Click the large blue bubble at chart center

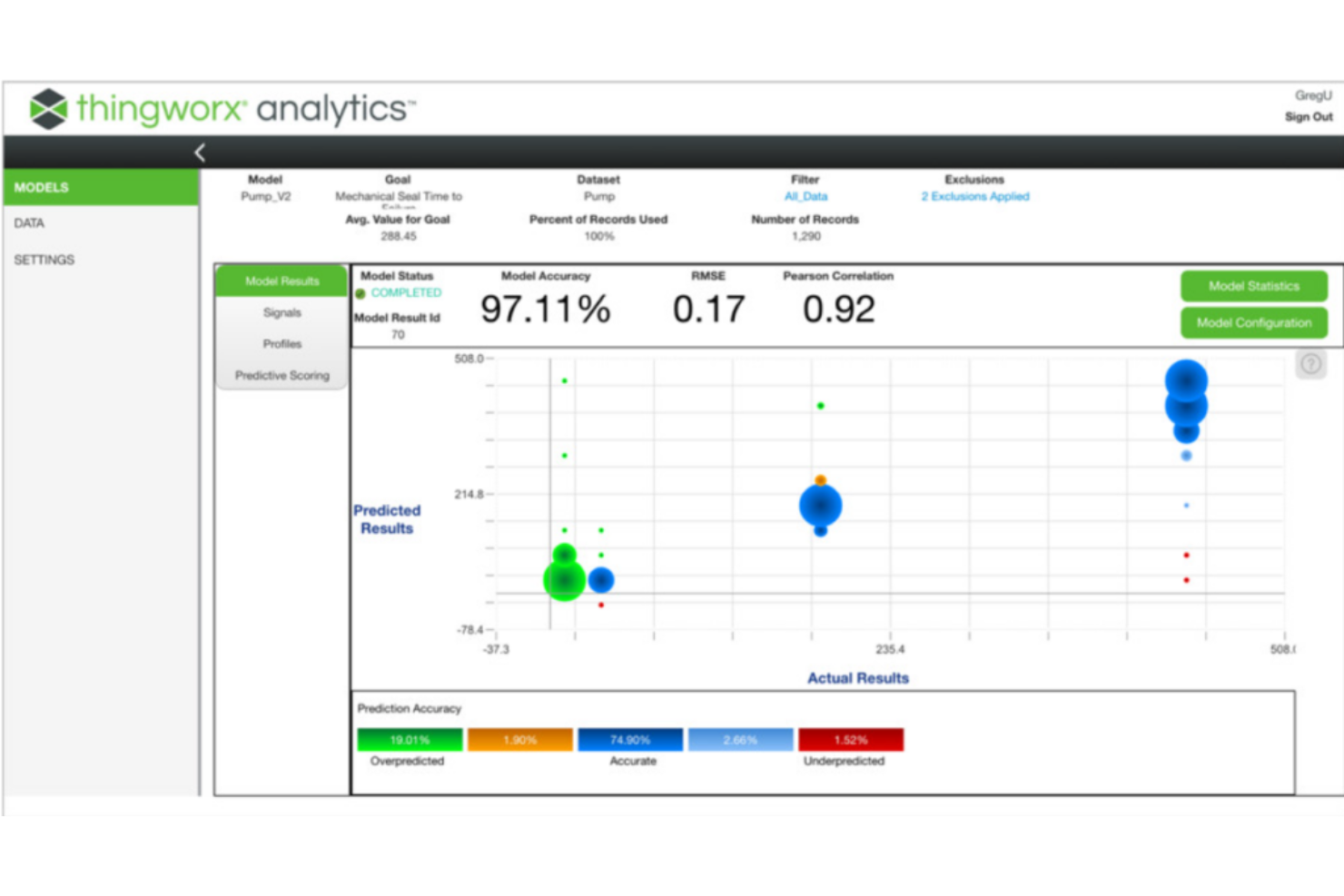[x=820, y=505]
